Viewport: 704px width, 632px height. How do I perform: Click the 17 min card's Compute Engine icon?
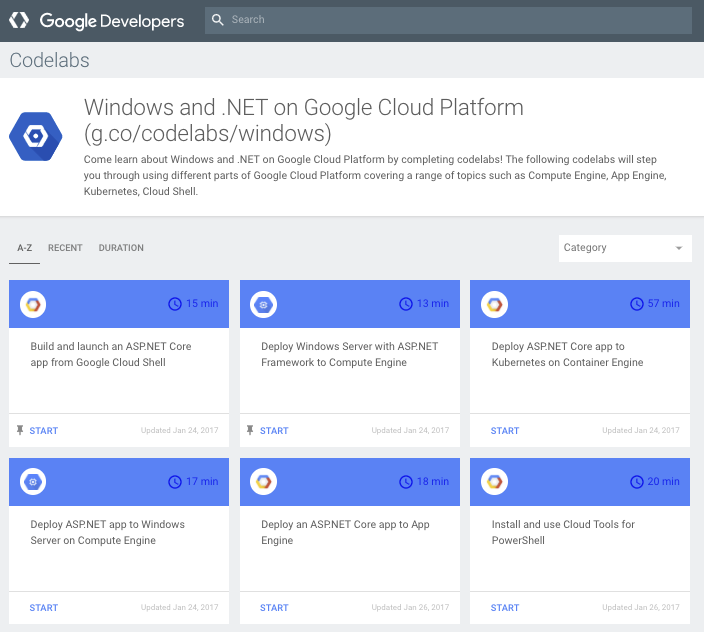tap(33, 482)
